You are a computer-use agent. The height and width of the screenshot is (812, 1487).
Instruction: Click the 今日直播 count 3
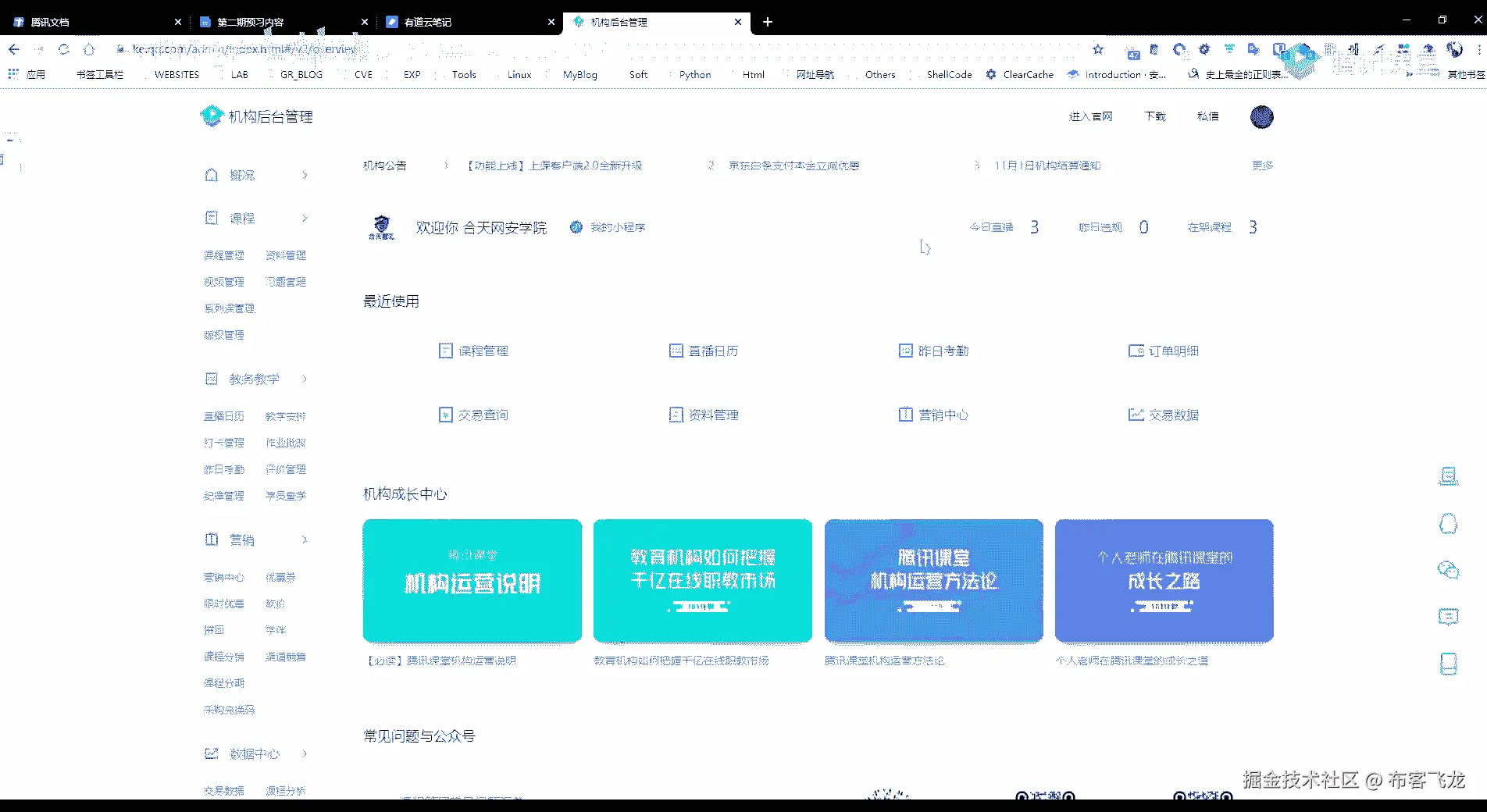pos(1034,227)
